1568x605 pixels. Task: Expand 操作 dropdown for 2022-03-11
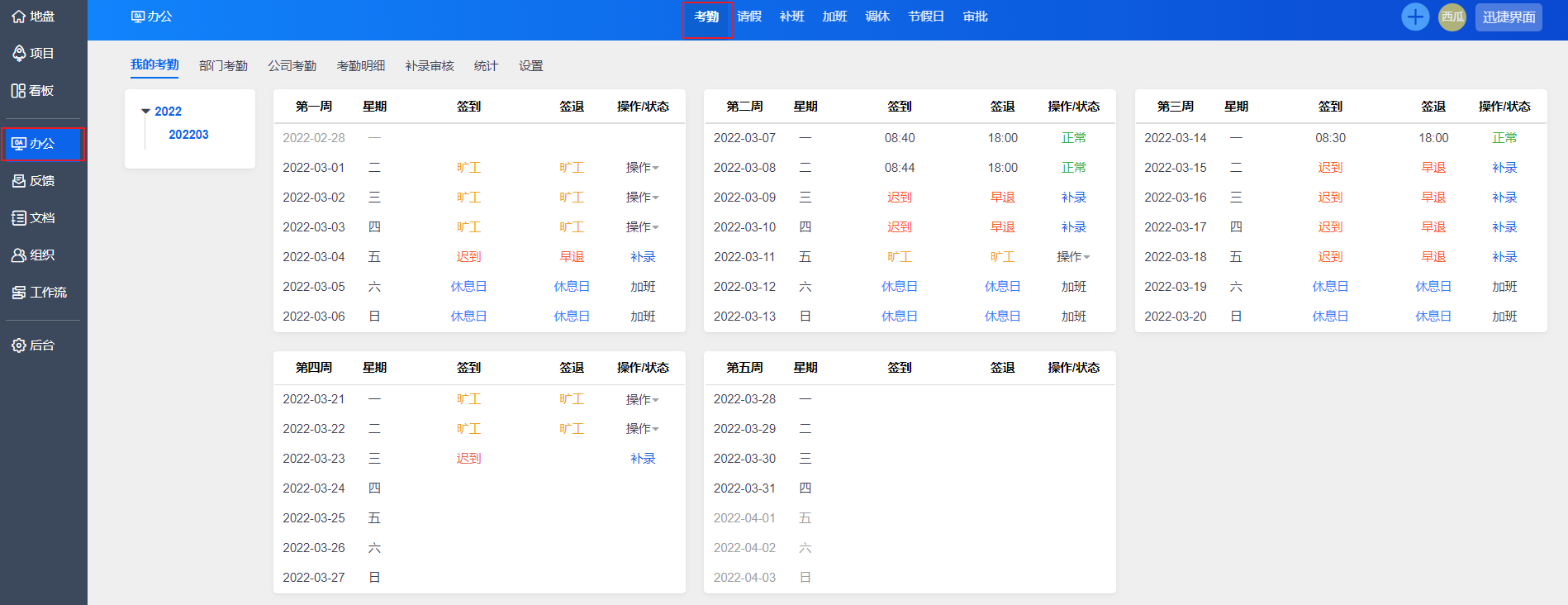click(x=1073, y=257)
